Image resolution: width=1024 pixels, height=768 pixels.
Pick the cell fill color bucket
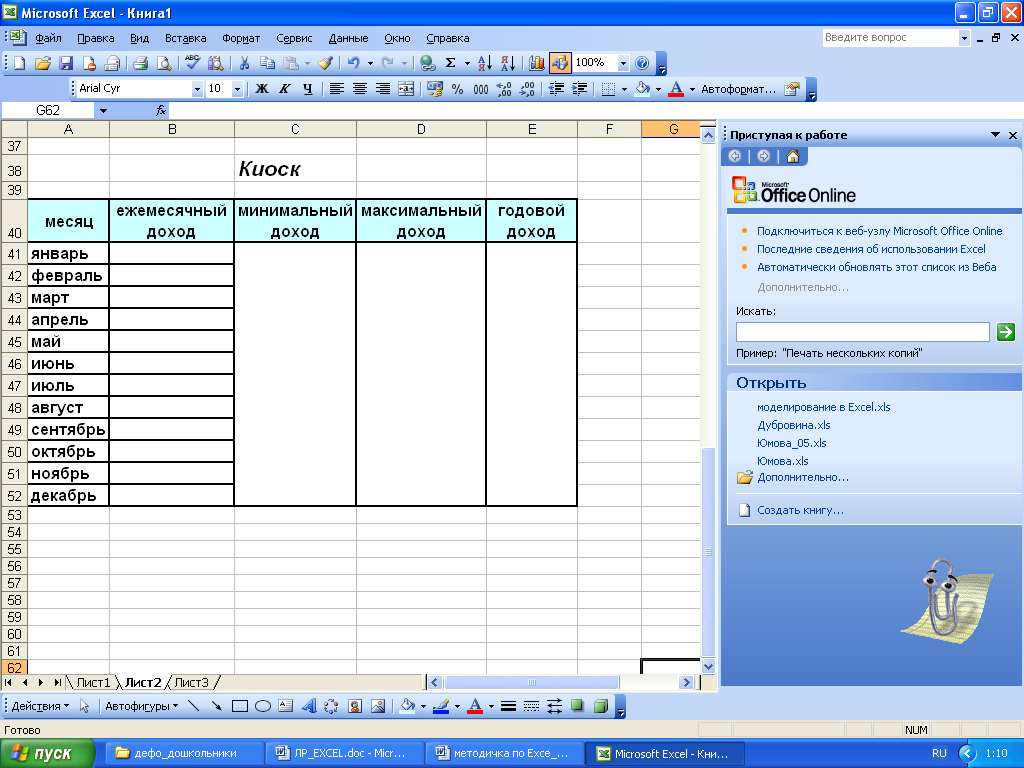pos(642,89)
